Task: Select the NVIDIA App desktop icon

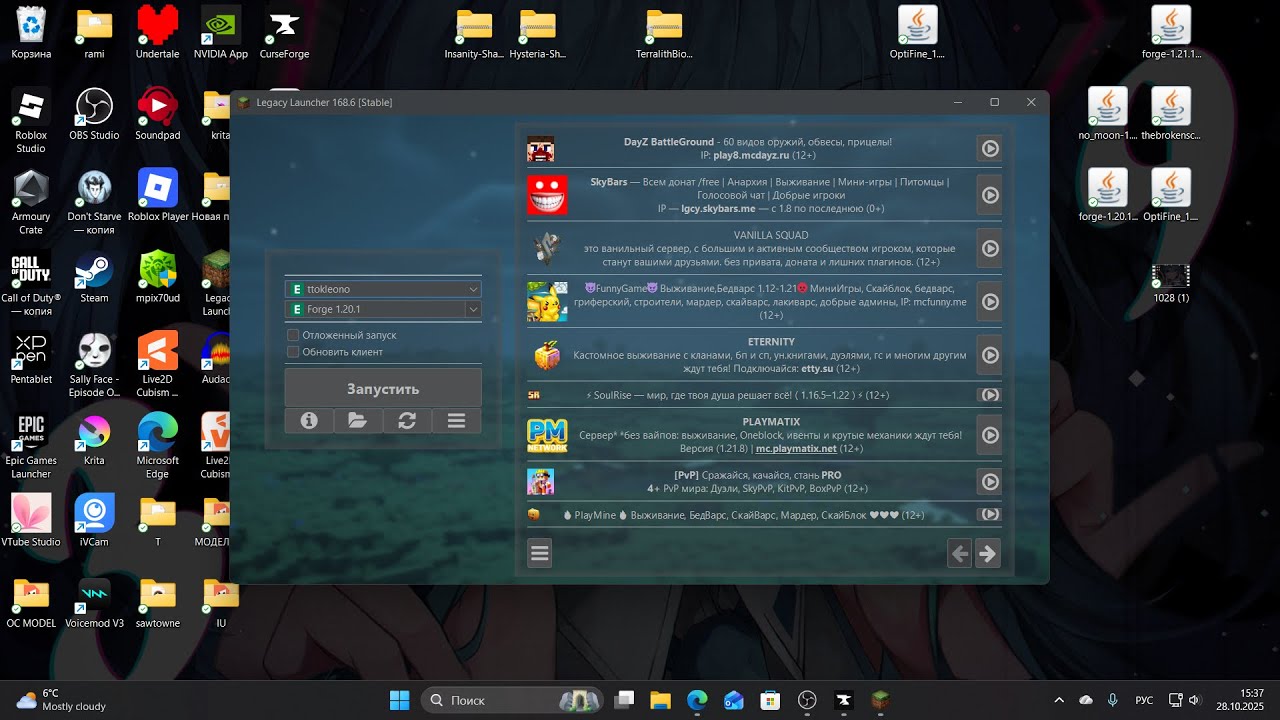Action: tap(221, 32)
